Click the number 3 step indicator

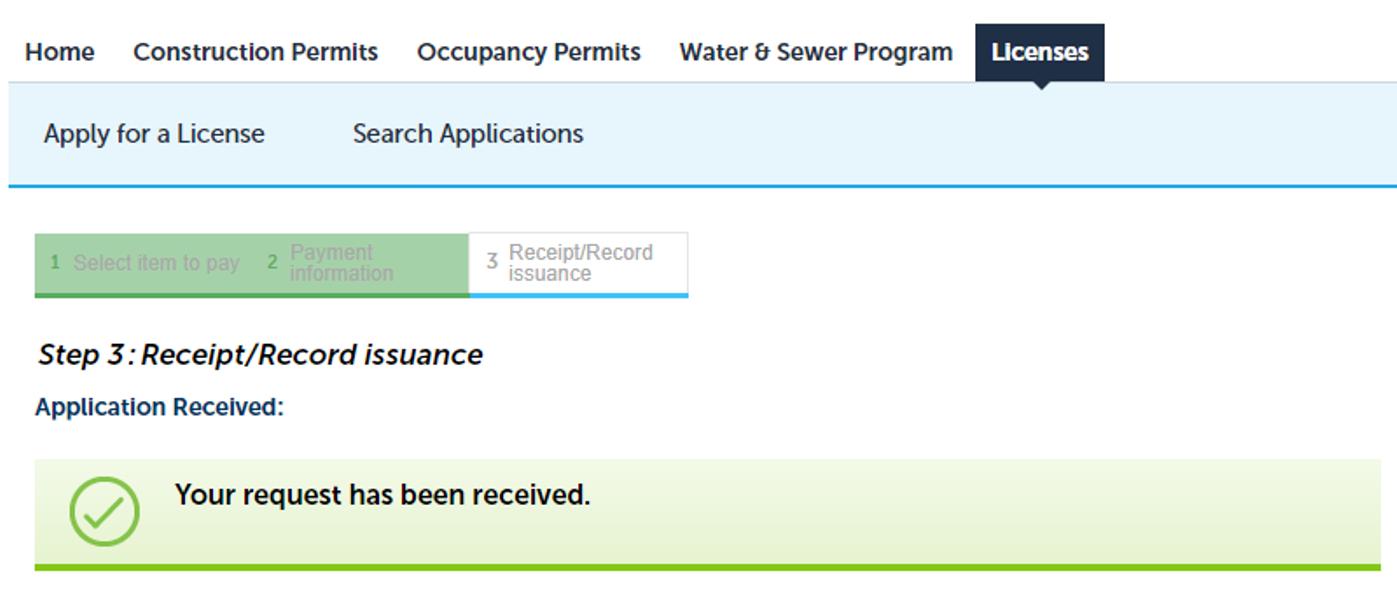(x=492, y=262)
